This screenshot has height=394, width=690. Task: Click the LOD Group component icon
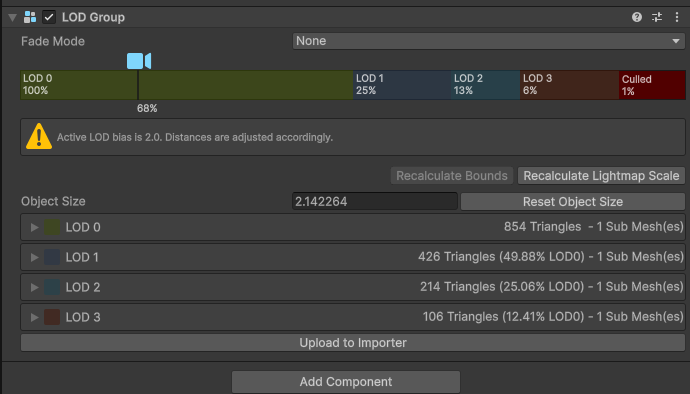pyautogui.click(x=30, y=17)
